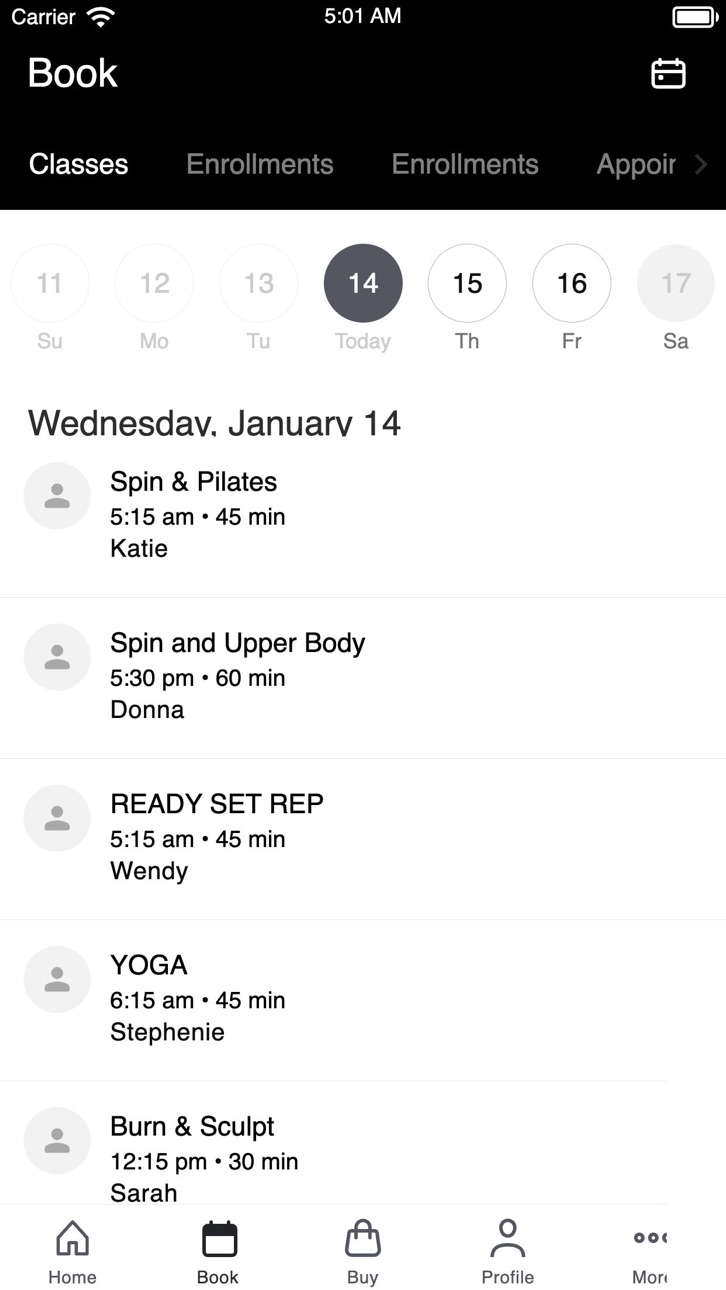Open the Burn & Sculpt class
Viewport: 726px width, 1290px height.
363,1144
